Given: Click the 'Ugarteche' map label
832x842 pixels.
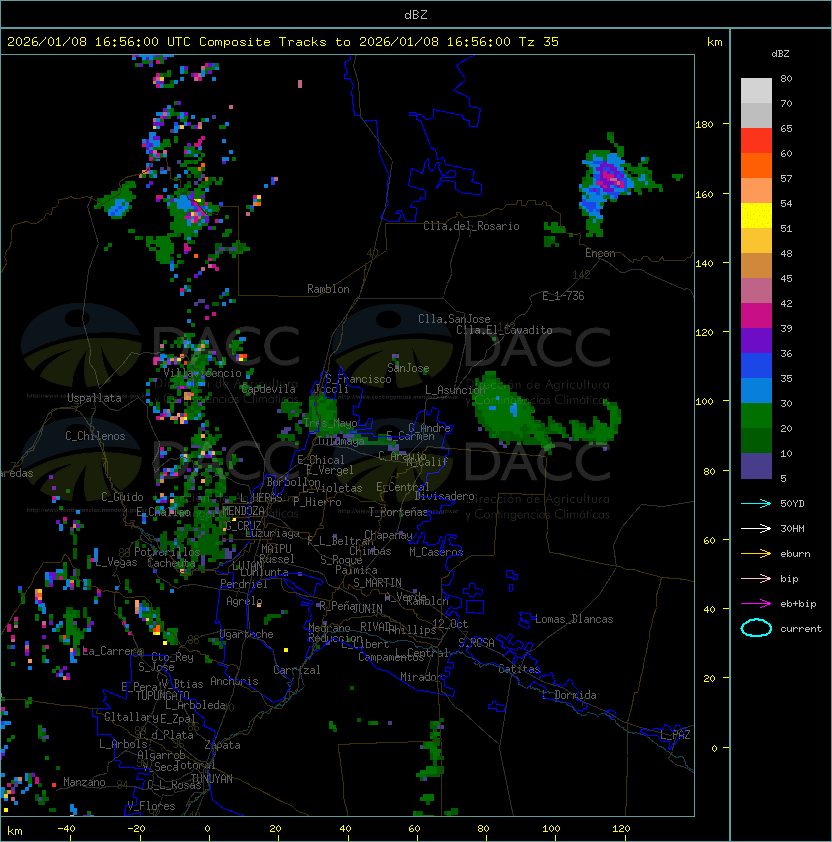Looking at the screenshot, I should (x=247, y=634).
